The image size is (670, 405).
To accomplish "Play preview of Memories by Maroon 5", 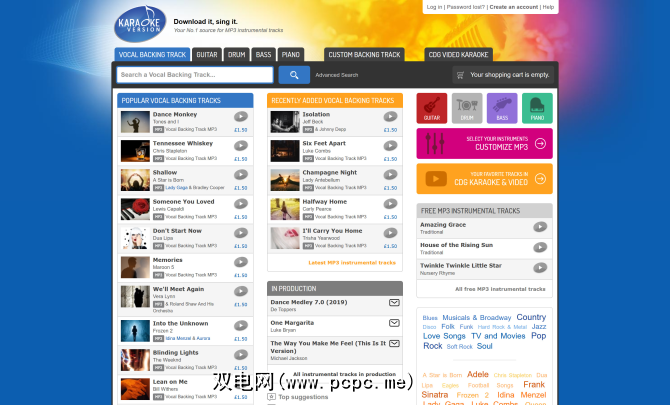I will tap(241, 262).
